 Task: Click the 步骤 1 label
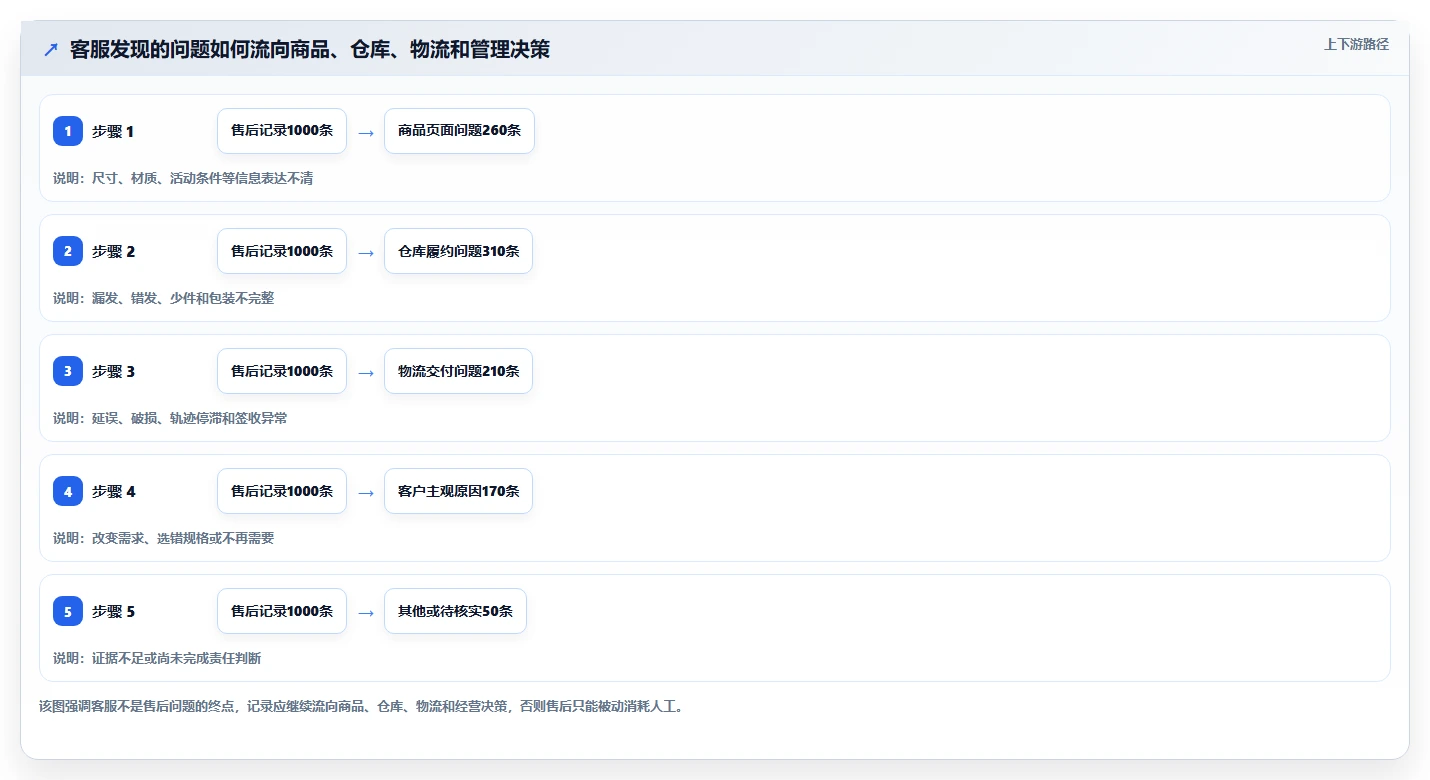(113, 132)
